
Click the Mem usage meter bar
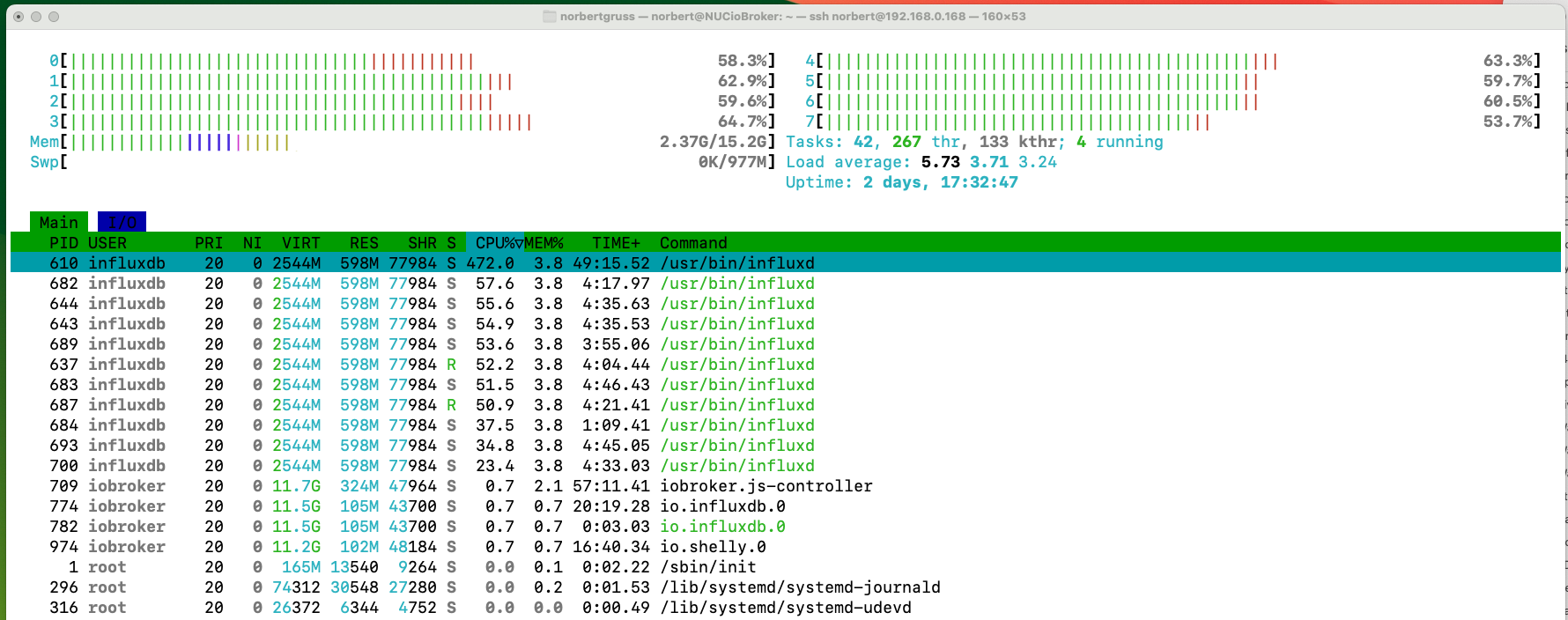click(403, 142)
